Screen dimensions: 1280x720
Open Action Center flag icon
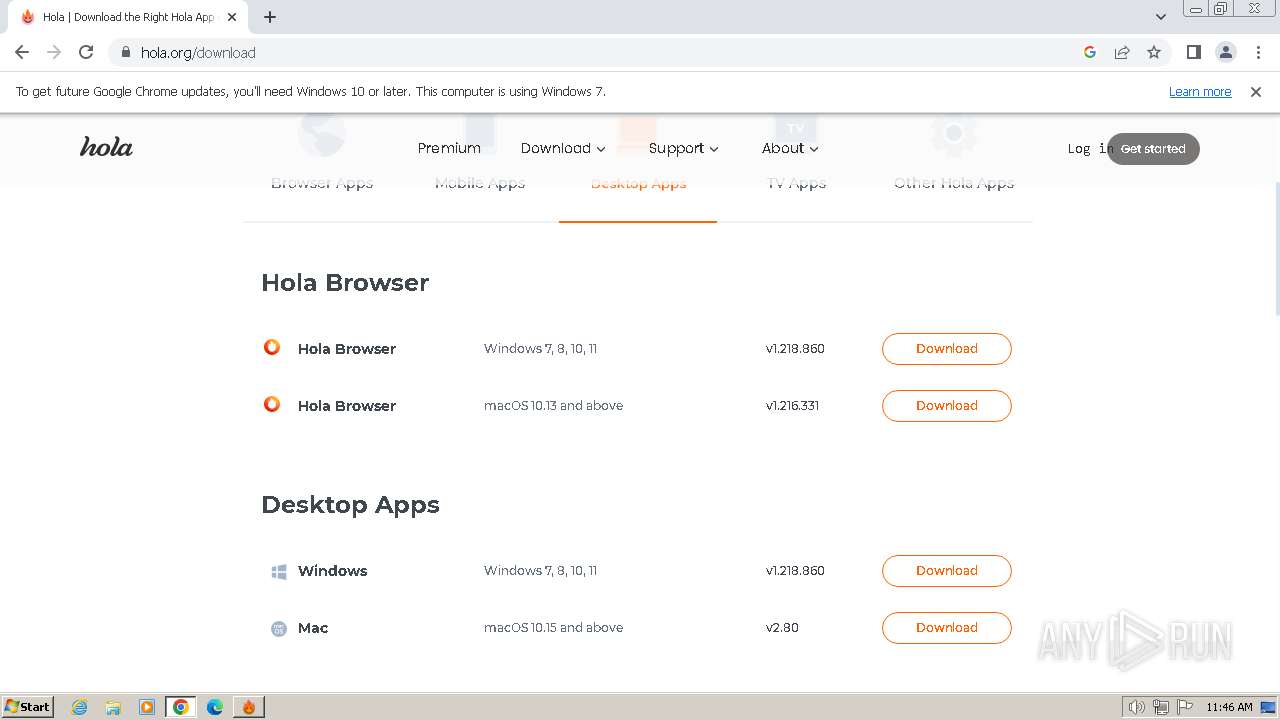pyautogui.click(x=1185, y=707)
